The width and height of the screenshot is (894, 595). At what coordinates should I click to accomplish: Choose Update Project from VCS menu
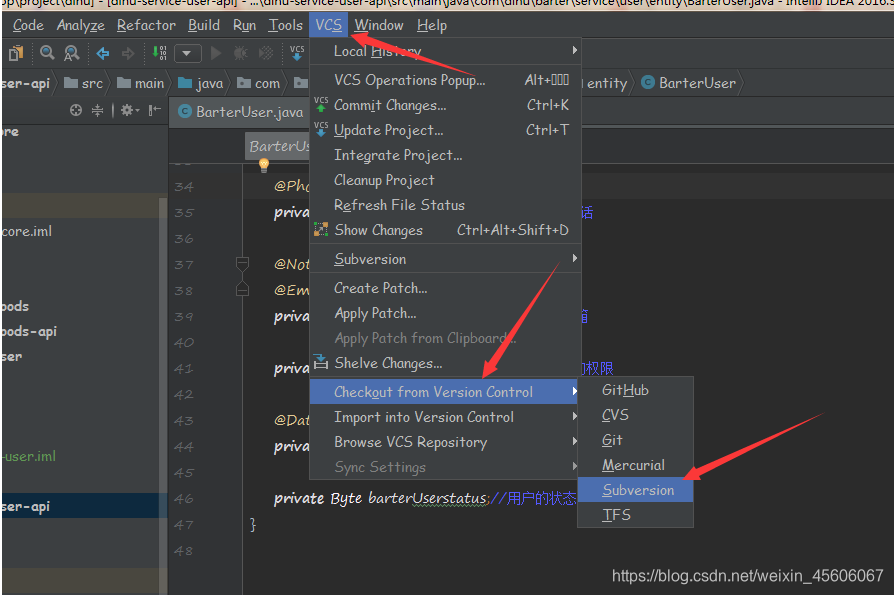tap(445, 130)
